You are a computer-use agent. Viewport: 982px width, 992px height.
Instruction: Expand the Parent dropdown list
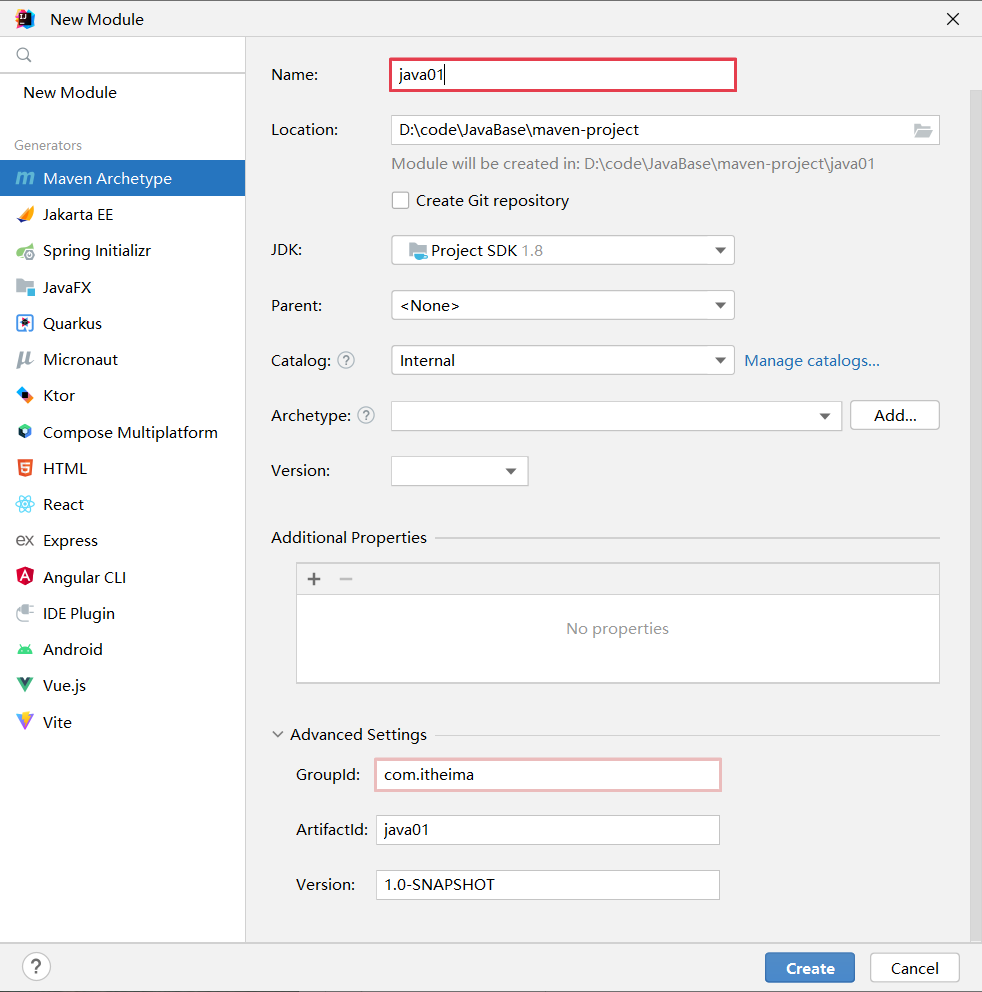(562, 305)
